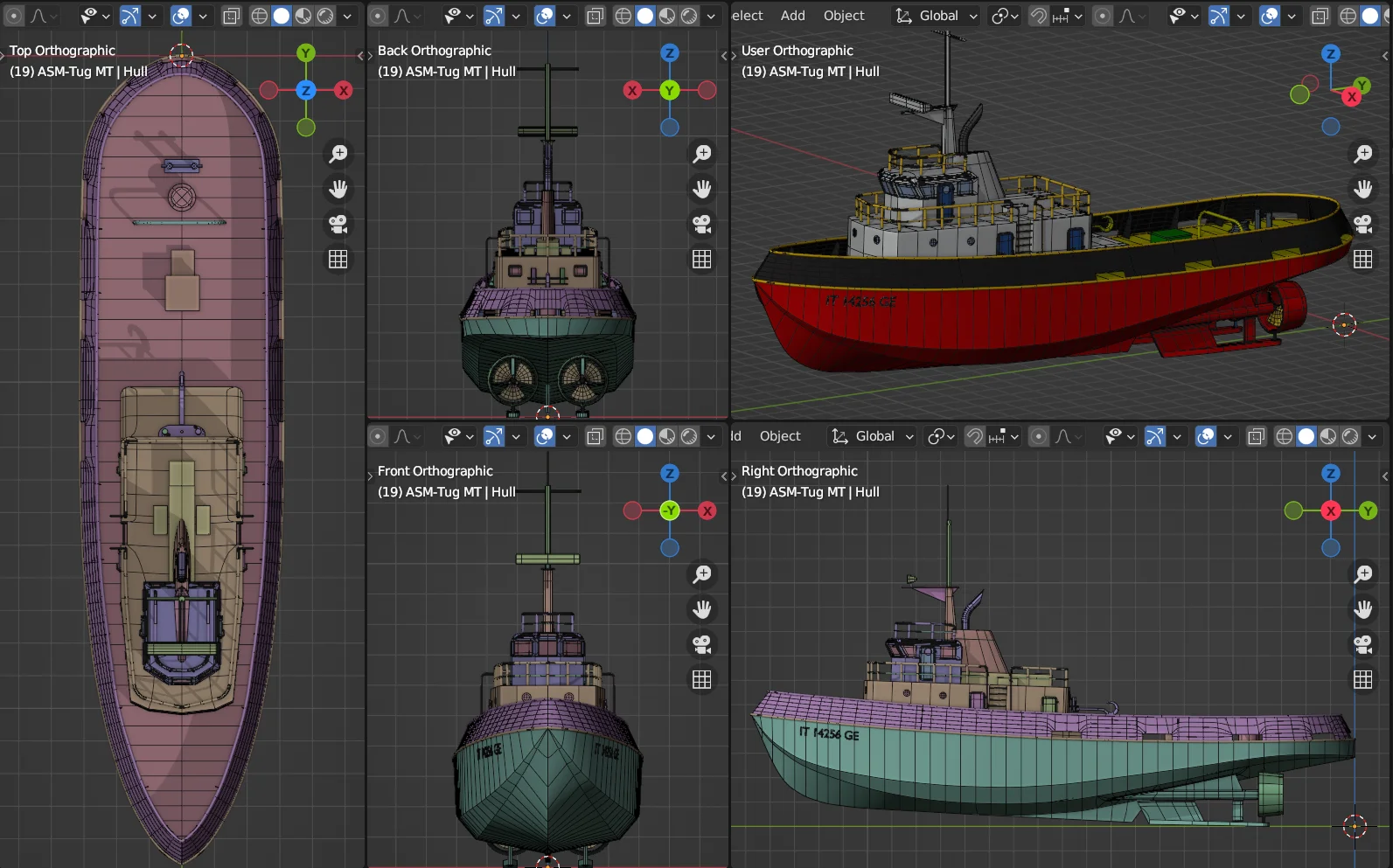The width and height of the screenshot is (1393, 868).
Task: Open pivot point dropdown in Right Orthographic header
Action: (x=941, y=436)
